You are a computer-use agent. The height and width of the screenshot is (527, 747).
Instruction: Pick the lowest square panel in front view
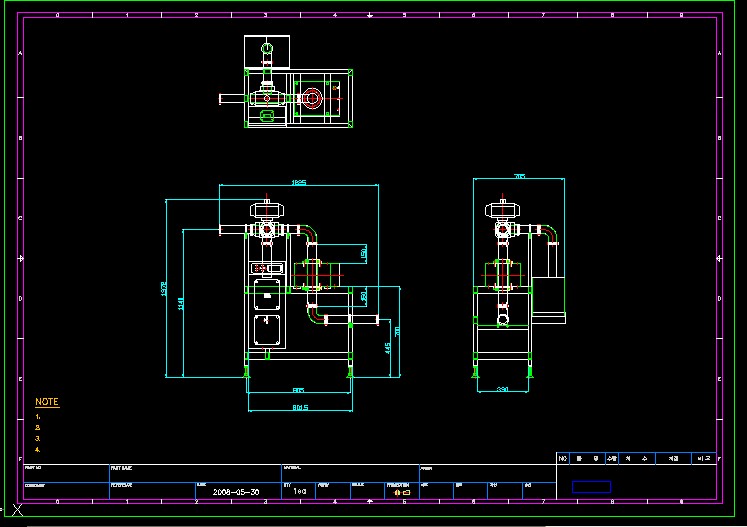pos(267,330)
